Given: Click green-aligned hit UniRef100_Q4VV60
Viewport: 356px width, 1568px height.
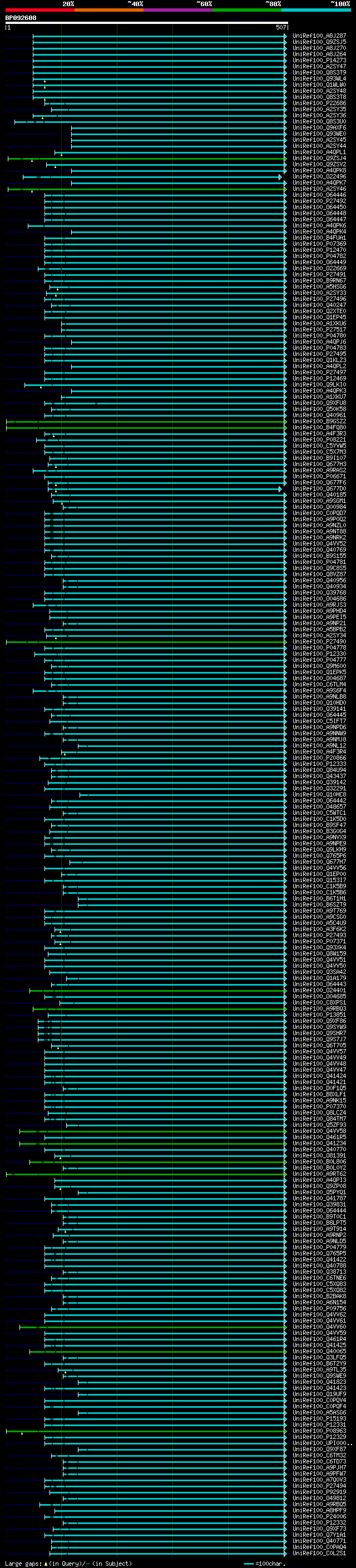Looking at the screenshot, I should 319,1327.
